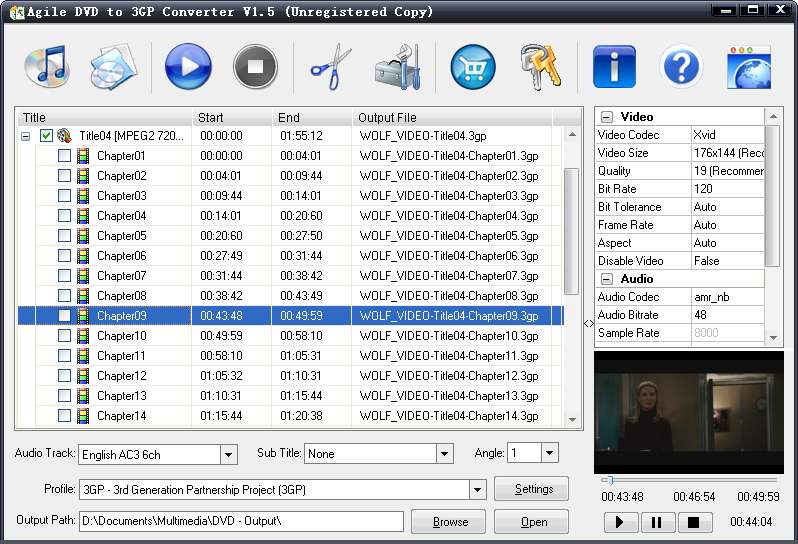Open purchase page via shopping cart icon
Viewport: 798px width, 544px height.
tap(473, 67)
